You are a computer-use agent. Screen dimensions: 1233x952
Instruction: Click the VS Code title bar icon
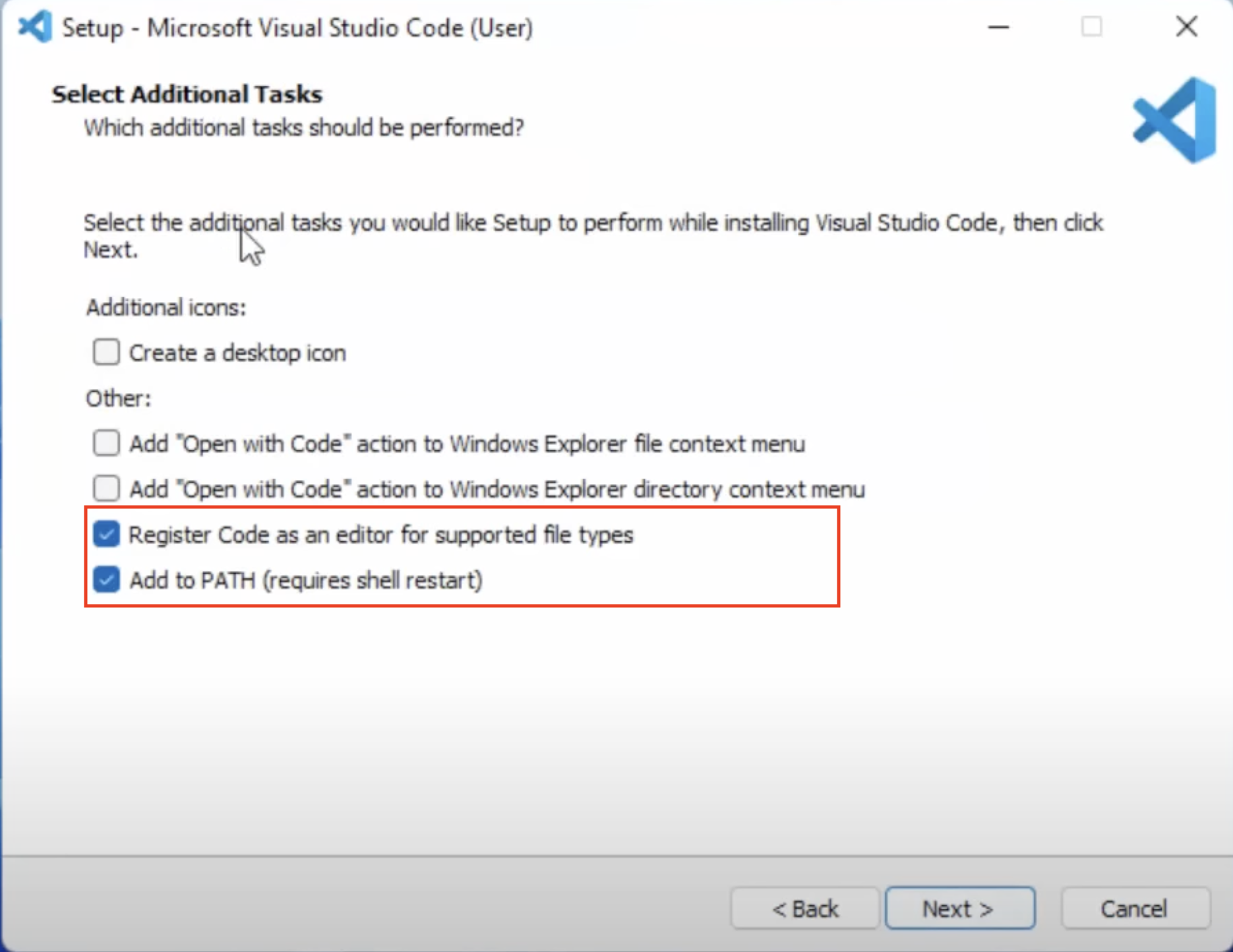pyautogui.click(x=35, y=27)
